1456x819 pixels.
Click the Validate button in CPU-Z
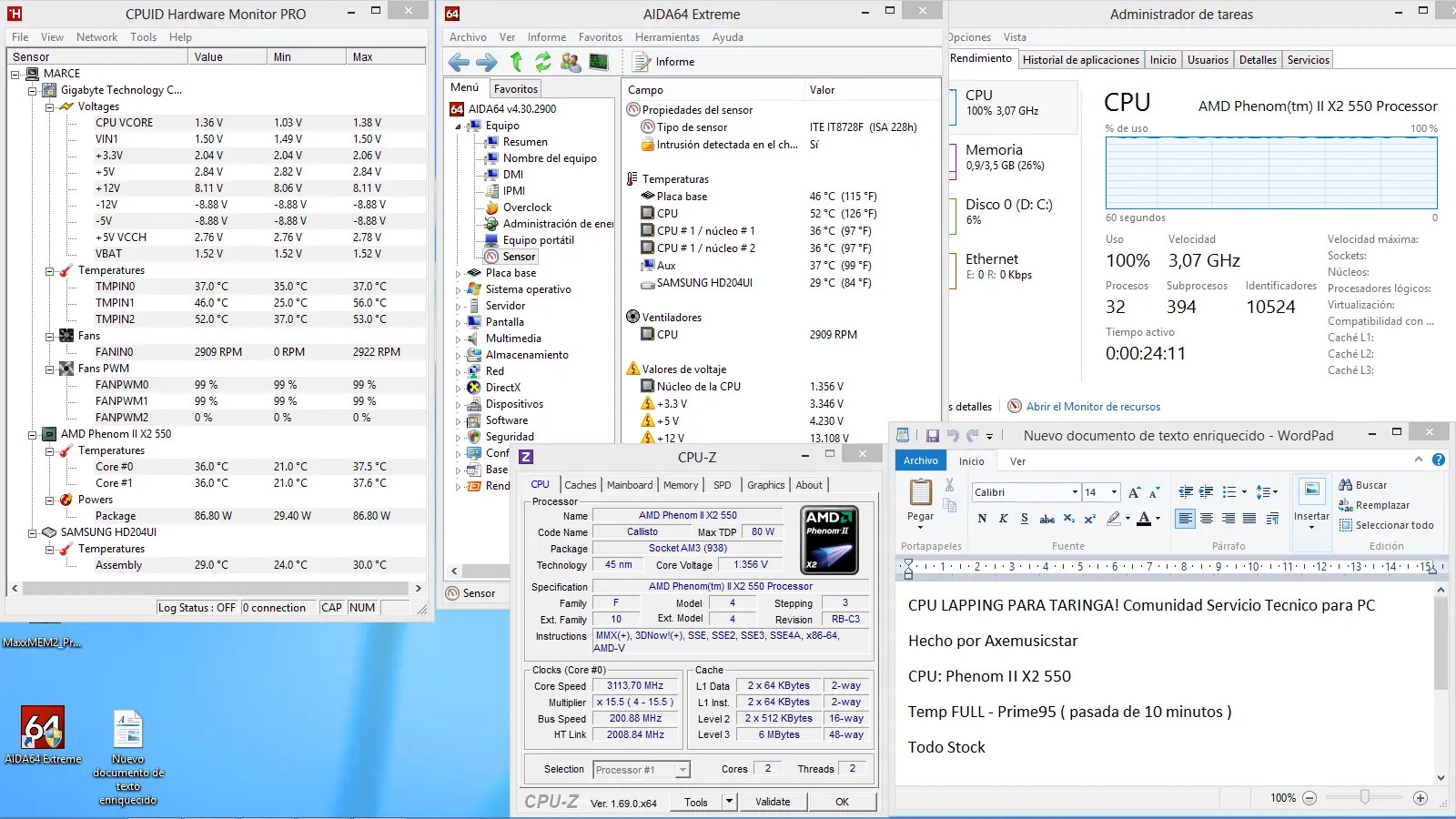773,802
